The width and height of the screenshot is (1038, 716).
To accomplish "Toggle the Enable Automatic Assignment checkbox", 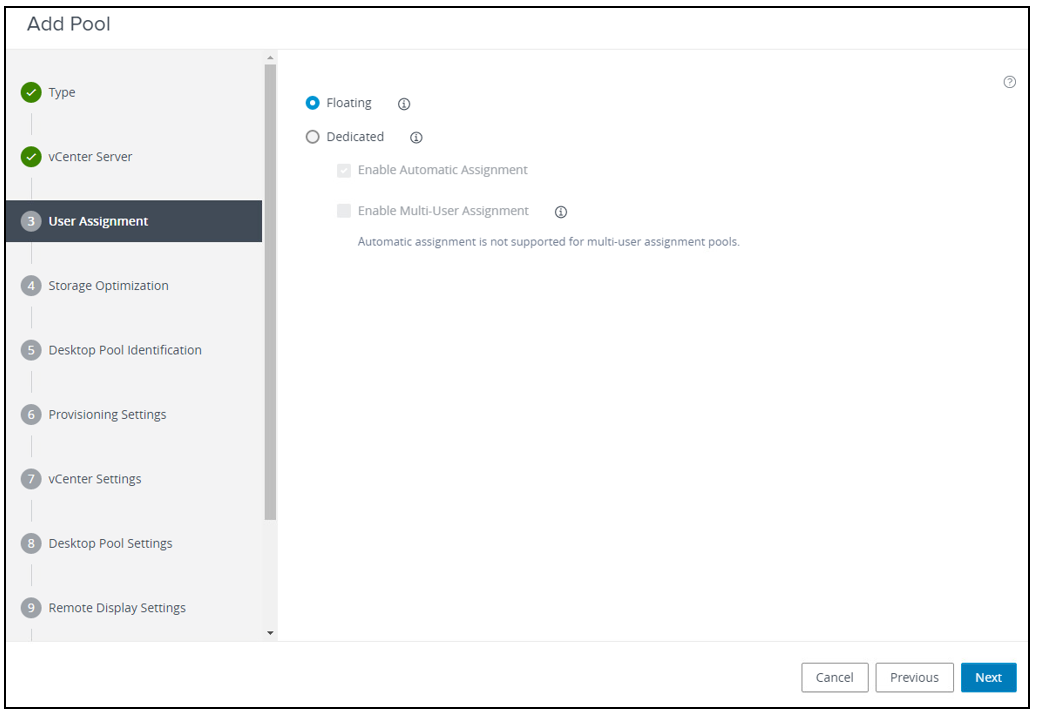I will (x=344, y=170).
